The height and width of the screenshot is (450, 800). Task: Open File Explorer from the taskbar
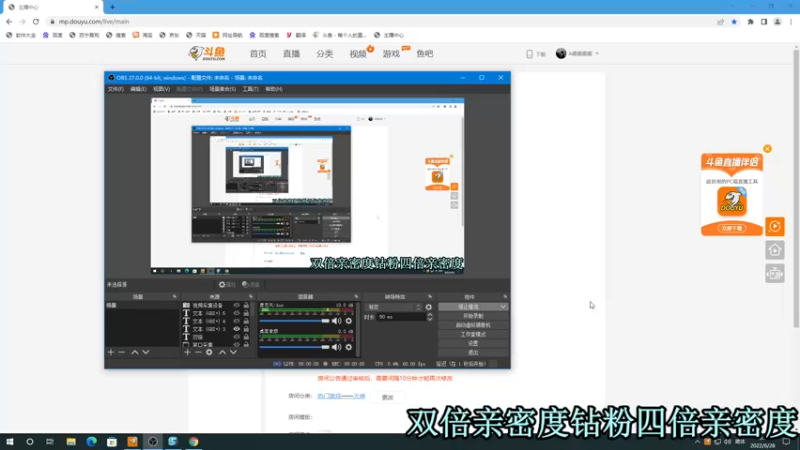coord(71,441)
